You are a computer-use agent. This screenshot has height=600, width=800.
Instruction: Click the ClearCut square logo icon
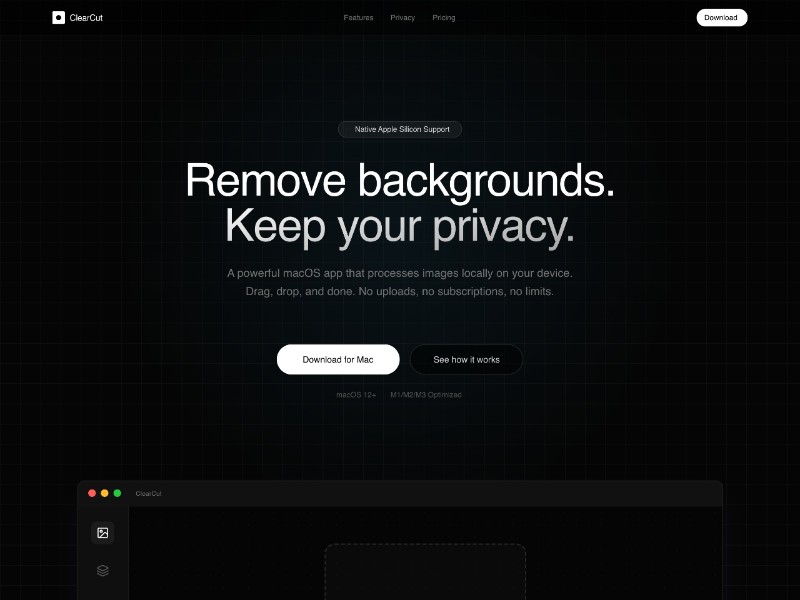58,17
